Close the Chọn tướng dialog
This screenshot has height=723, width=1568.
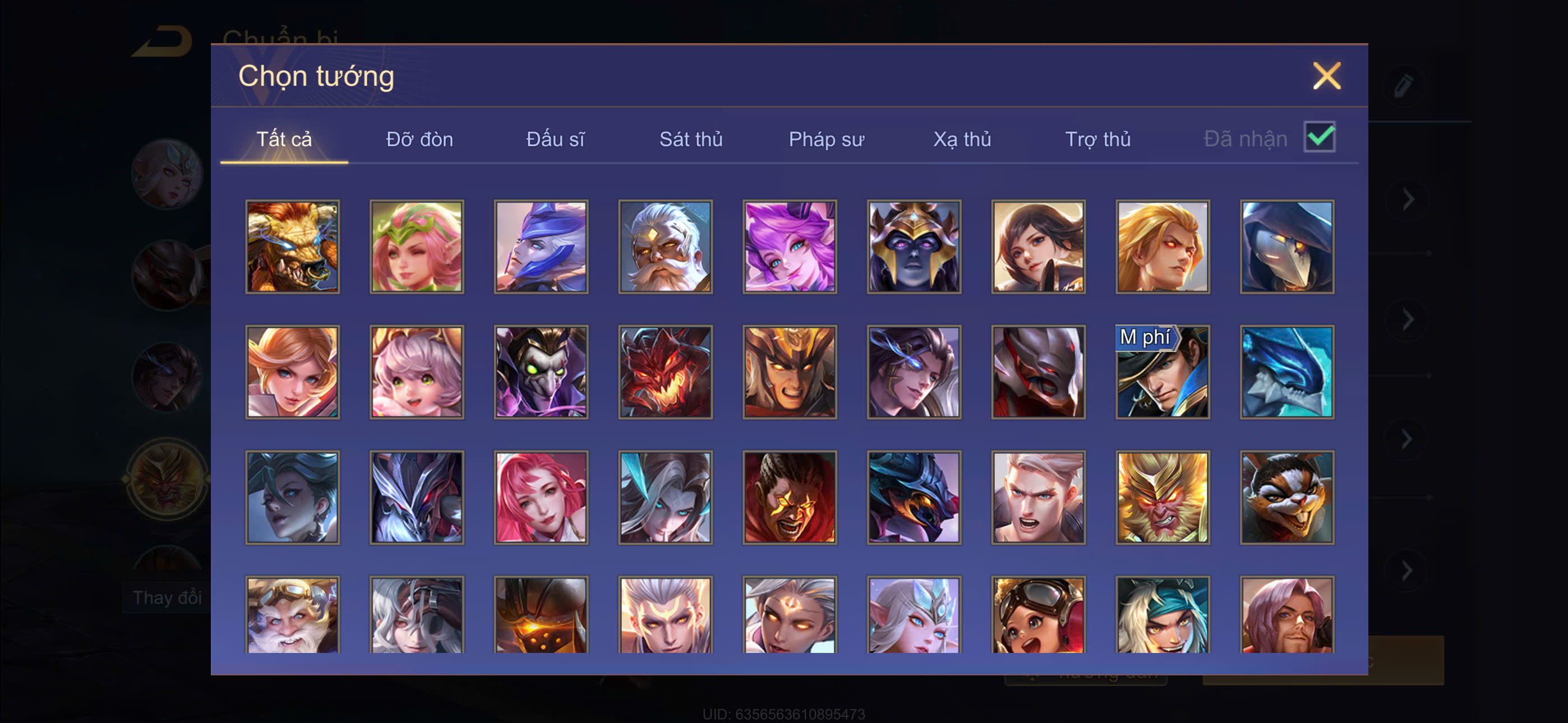coord(1326,76)
